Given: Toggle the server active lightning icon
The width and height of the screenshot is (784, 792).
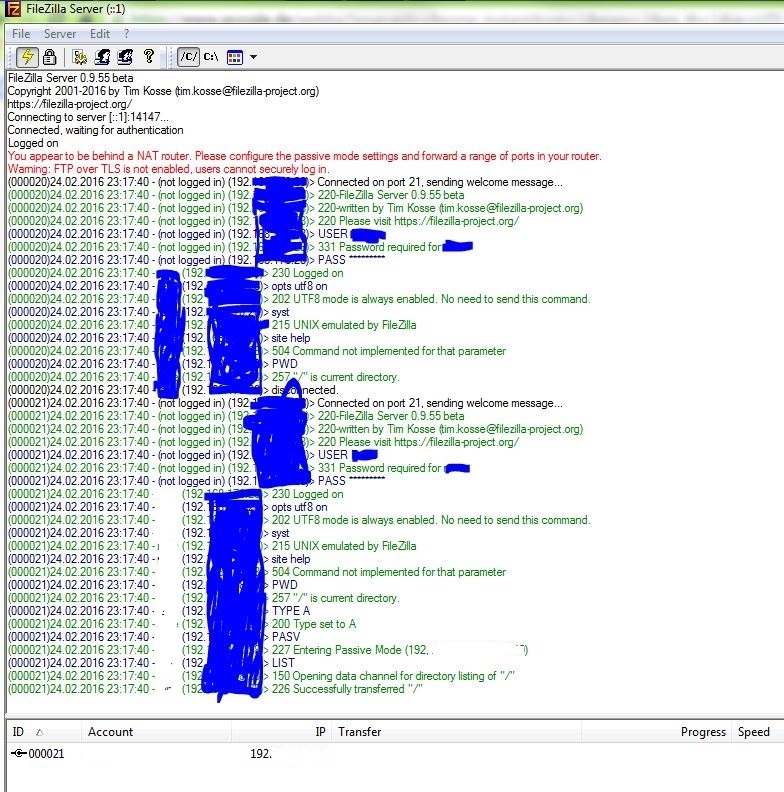Looking at the screenshot, I should [27, 57].
